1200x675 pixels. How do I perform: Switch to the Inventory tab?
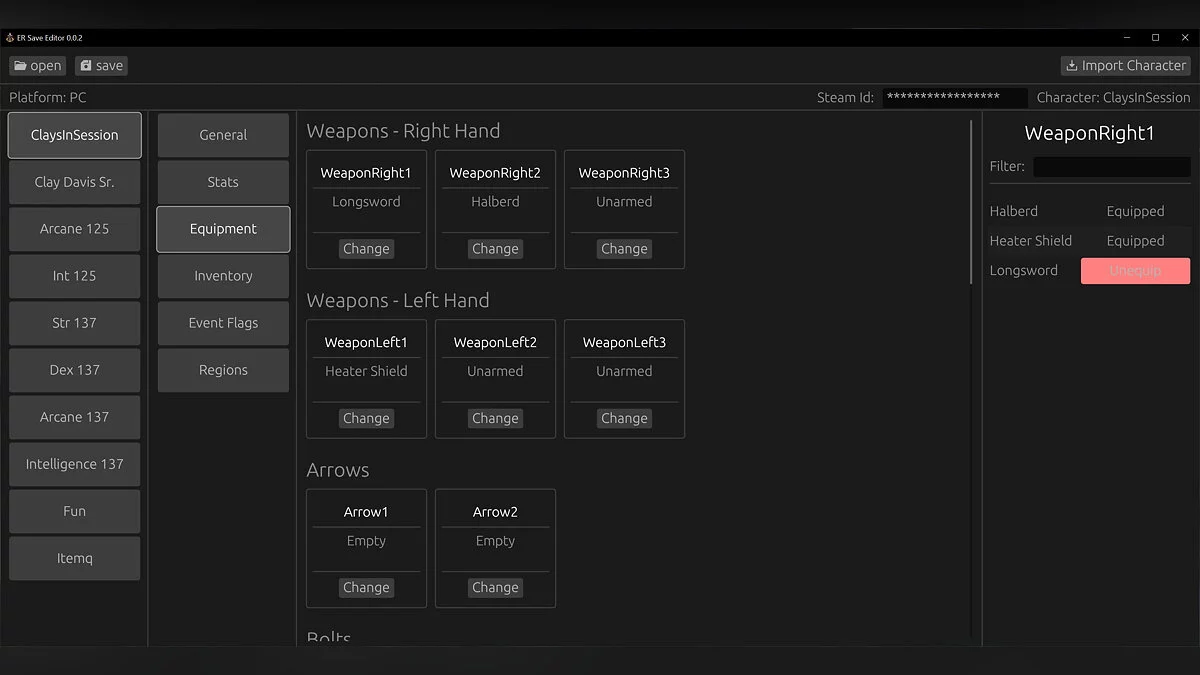222,276
